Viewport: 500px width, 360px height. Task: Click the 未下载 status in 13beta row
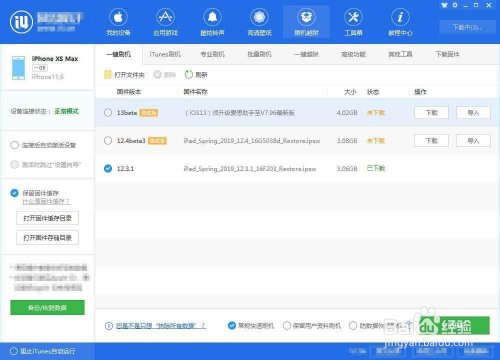pyautogui.click(x=376, y=113)
